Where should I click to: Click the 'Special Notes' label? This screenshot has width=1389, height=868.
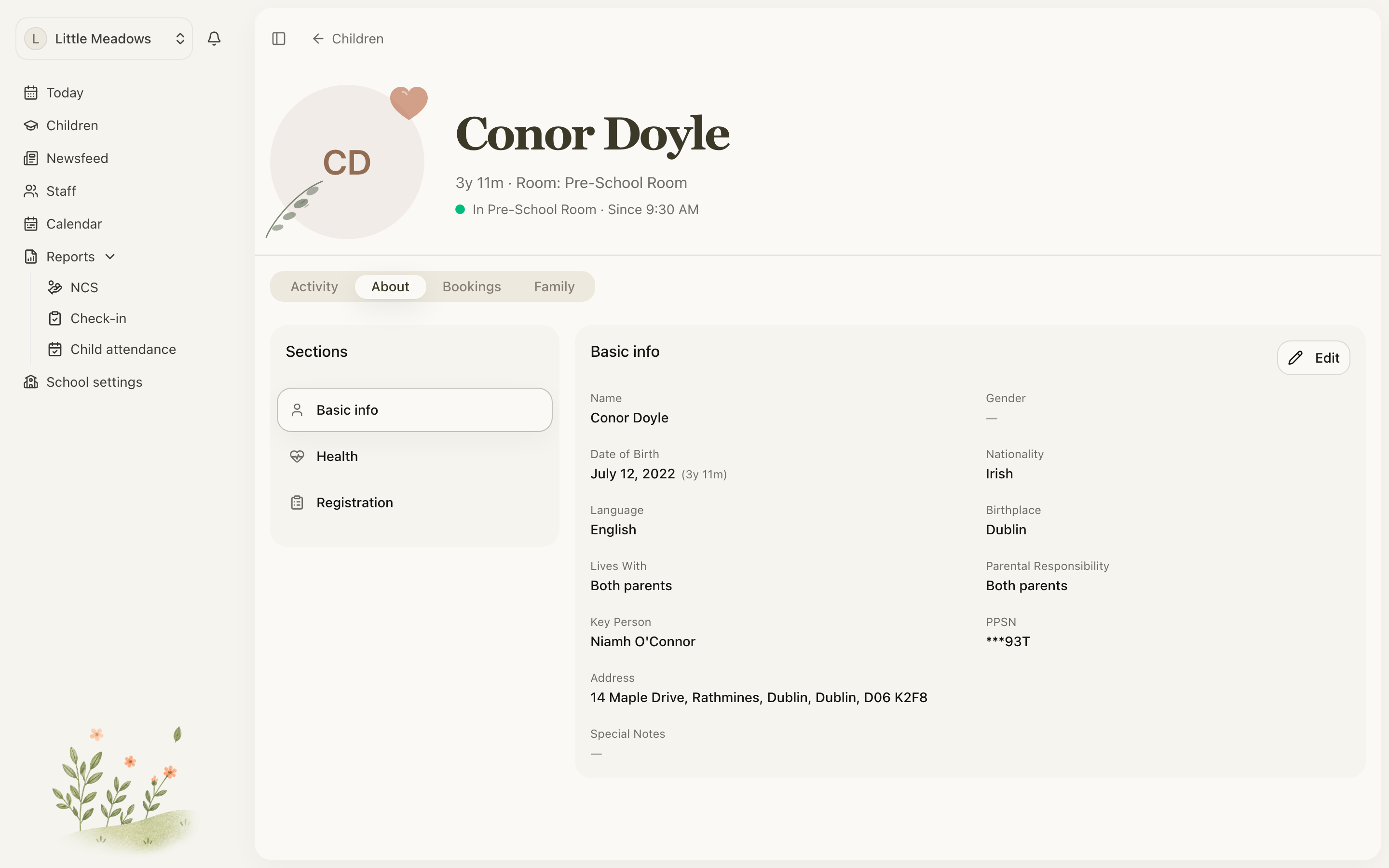pos(627,733)
